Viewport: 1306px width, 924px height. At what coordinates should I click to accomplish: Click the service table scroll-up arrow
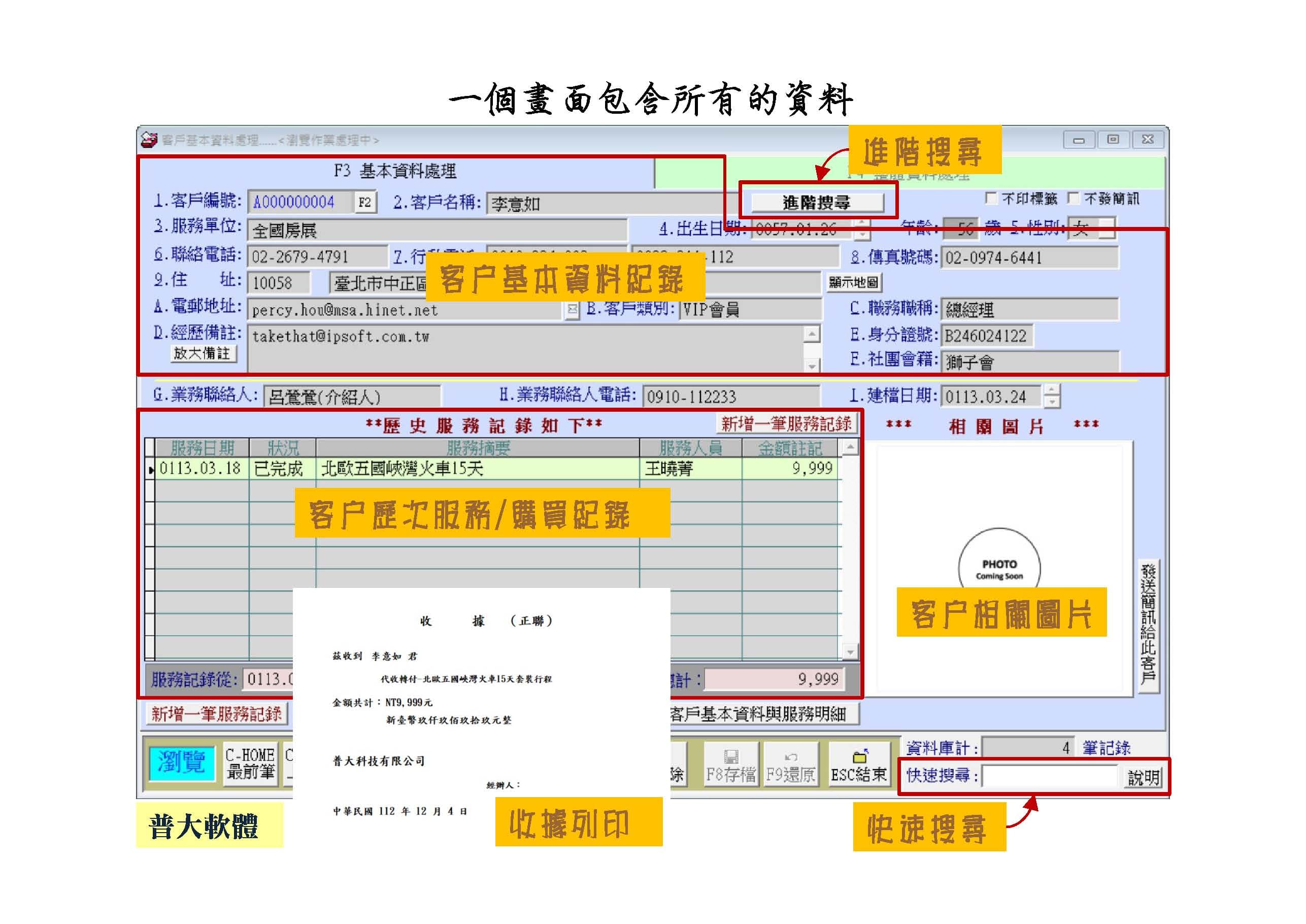pos(850,447)
